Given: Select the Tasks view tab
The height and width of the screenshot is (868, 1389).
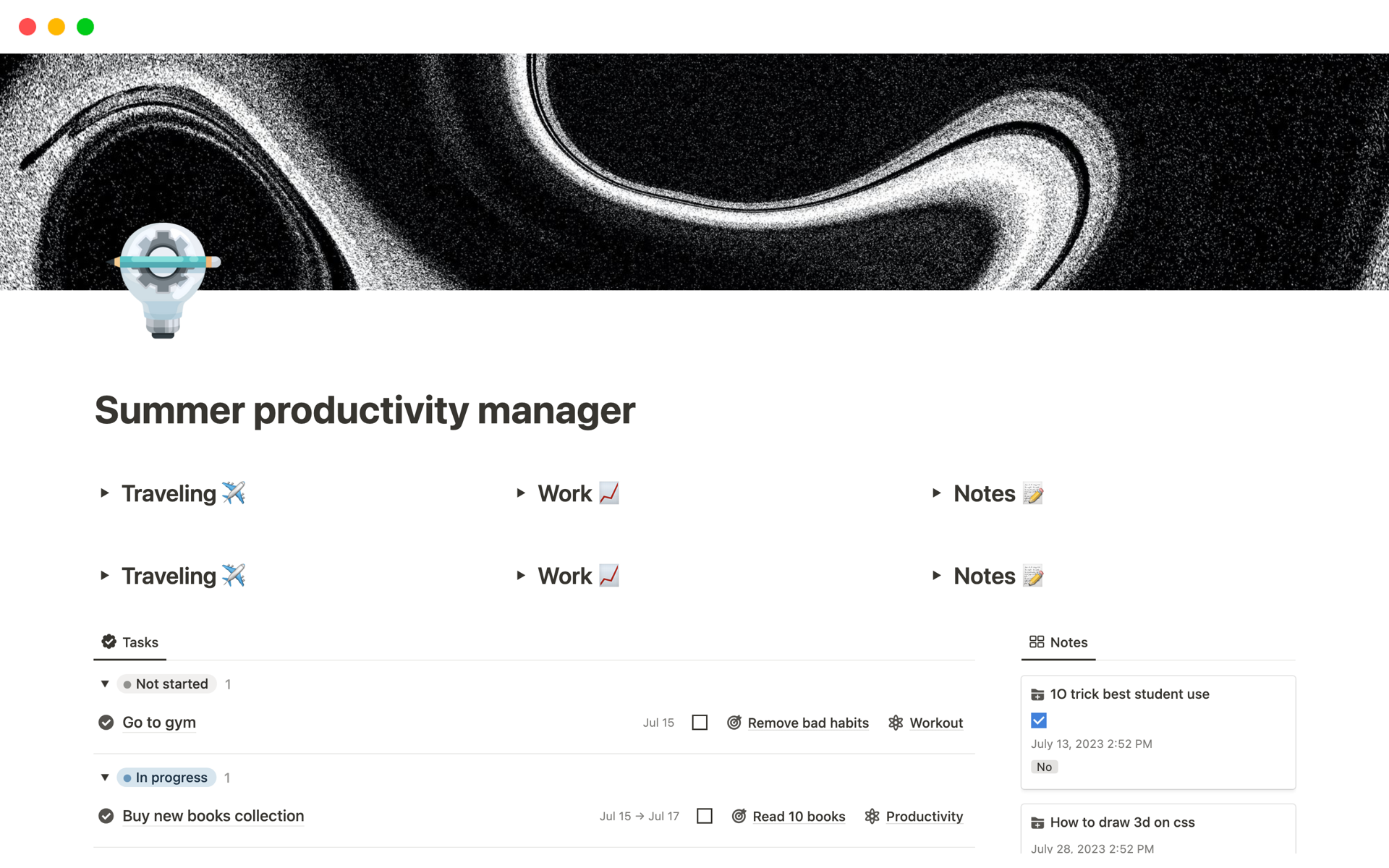Looking at the screenshot, I should pos(131,642).
